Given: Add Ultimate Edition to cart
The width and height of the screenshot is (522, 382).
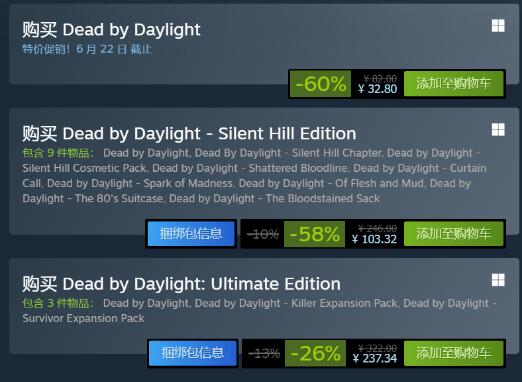Looking at the screenshot, I should [x=454, y=353].
